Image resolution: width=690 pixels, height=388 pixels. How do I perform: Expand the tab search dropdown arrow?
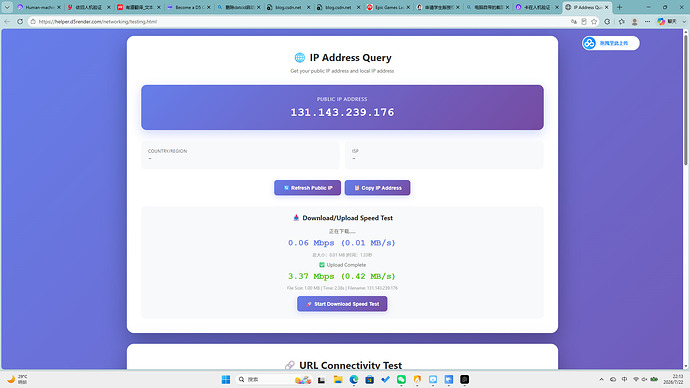pyautogui.click(x=7, y=7)
